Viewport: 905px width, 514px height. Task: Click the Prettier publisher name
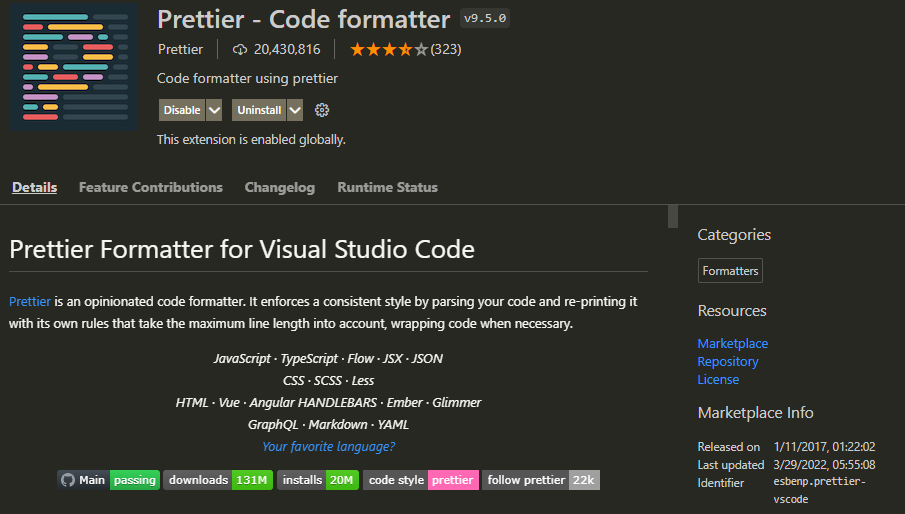click(180, 50)
